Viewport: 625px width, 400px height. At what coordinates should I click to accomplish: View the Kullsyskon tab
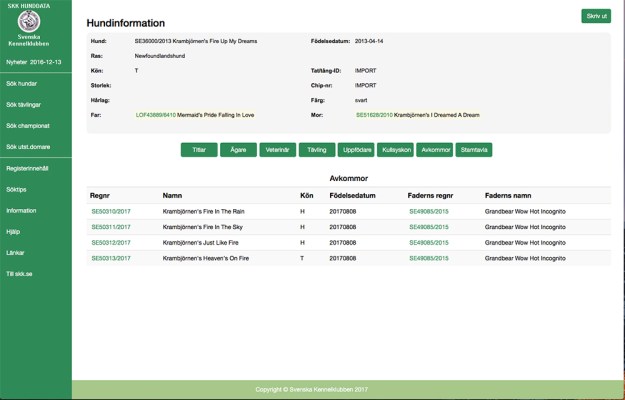click(396, 150)
